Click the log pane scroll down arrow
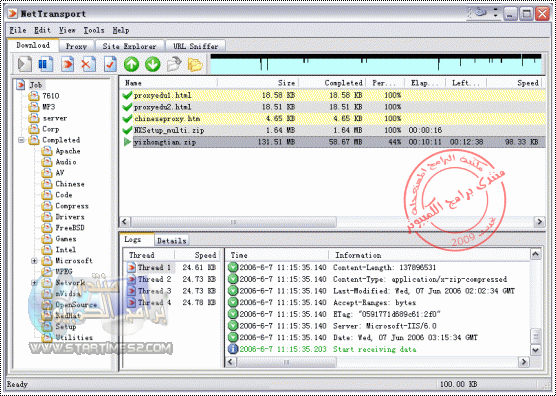 (535, 349)
